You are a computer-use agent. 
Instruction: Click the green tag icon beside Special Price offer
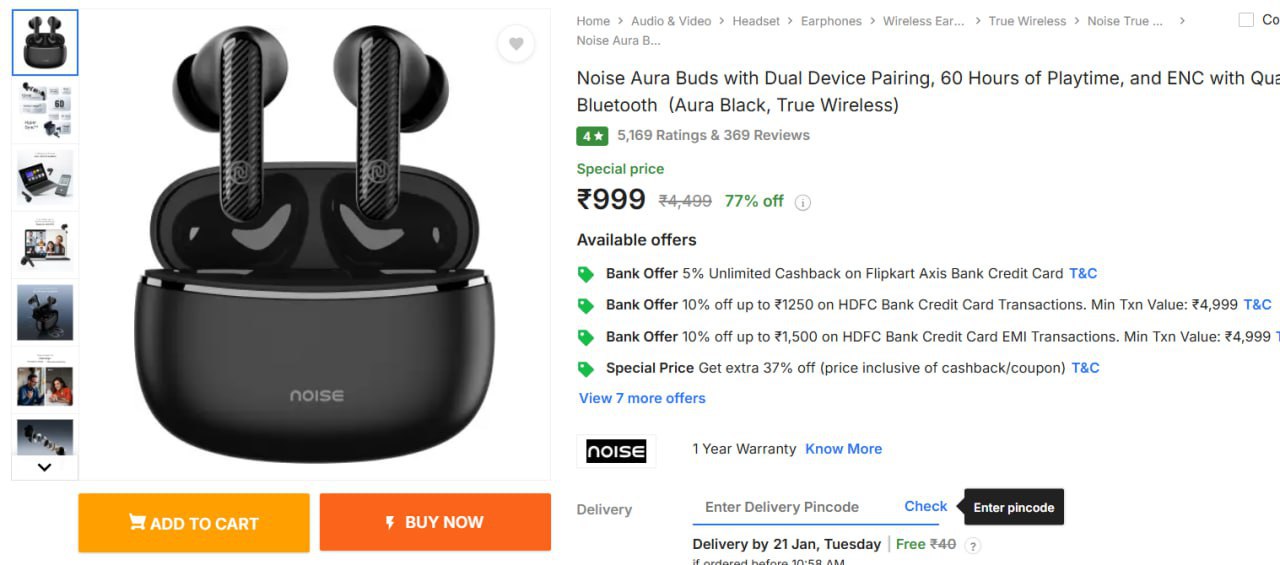[x=586, y=369]
